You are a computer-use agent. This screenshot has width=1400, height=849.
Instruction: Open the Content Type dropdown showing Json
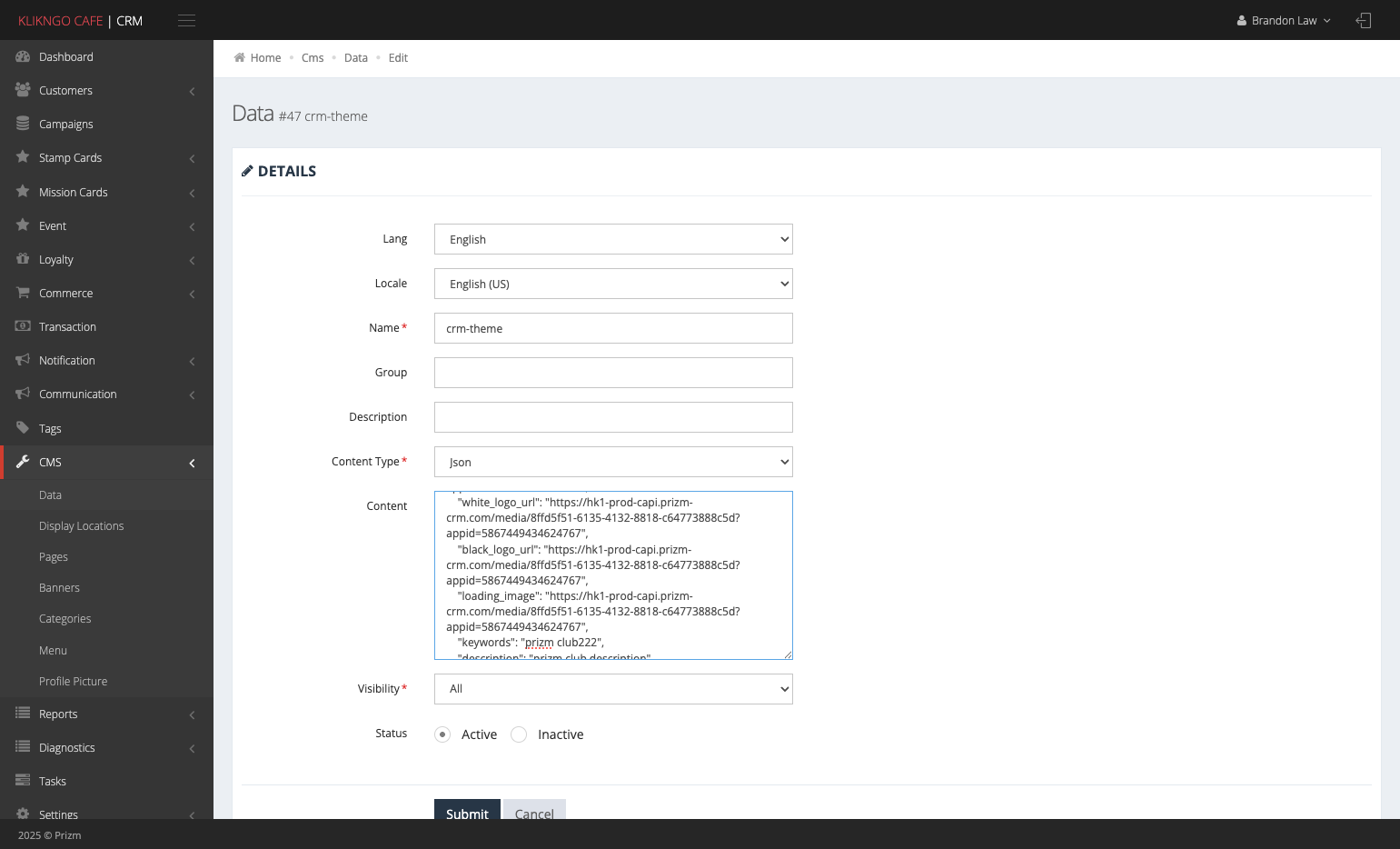coord(613,462)
